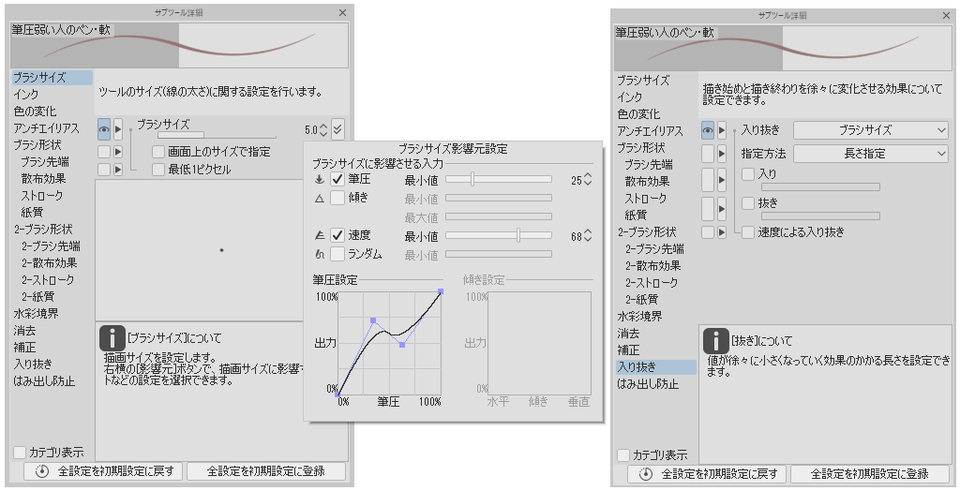
Task: Click the tilt triangle icon beside 傾き
Action: (319, 198)
